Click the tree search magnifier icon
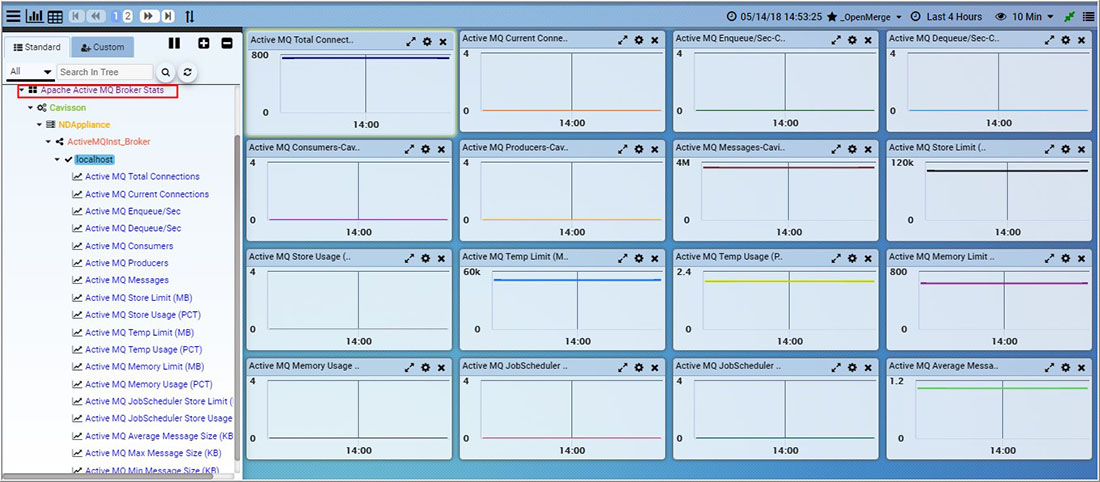Image resolution: width=1100 pixels, height=482 pixels. click(x=166, y=72)
